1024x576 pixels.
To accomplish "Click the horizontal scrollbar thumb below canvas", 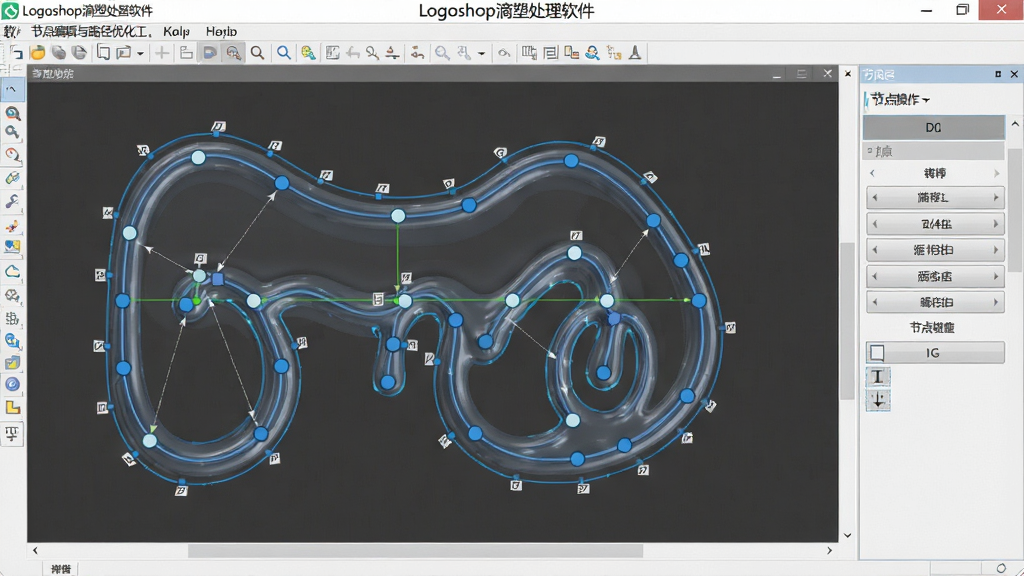I will tap(415, 551).
